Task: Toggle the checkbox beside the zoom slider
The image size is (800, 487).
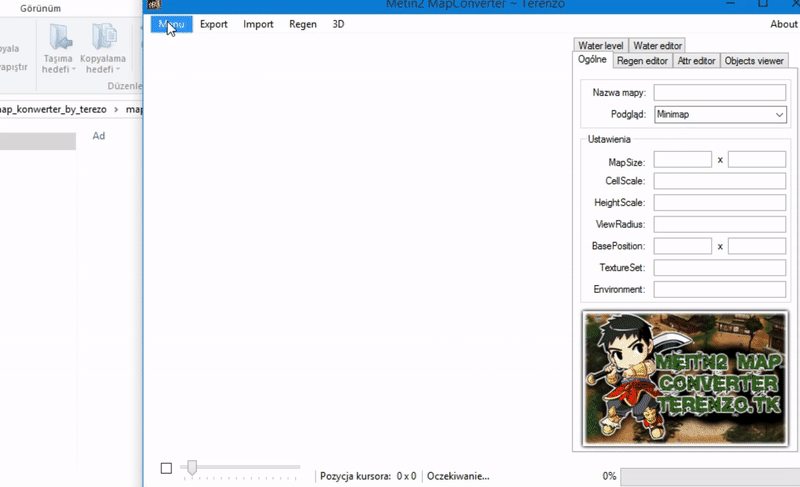Action: pos(166,468)
